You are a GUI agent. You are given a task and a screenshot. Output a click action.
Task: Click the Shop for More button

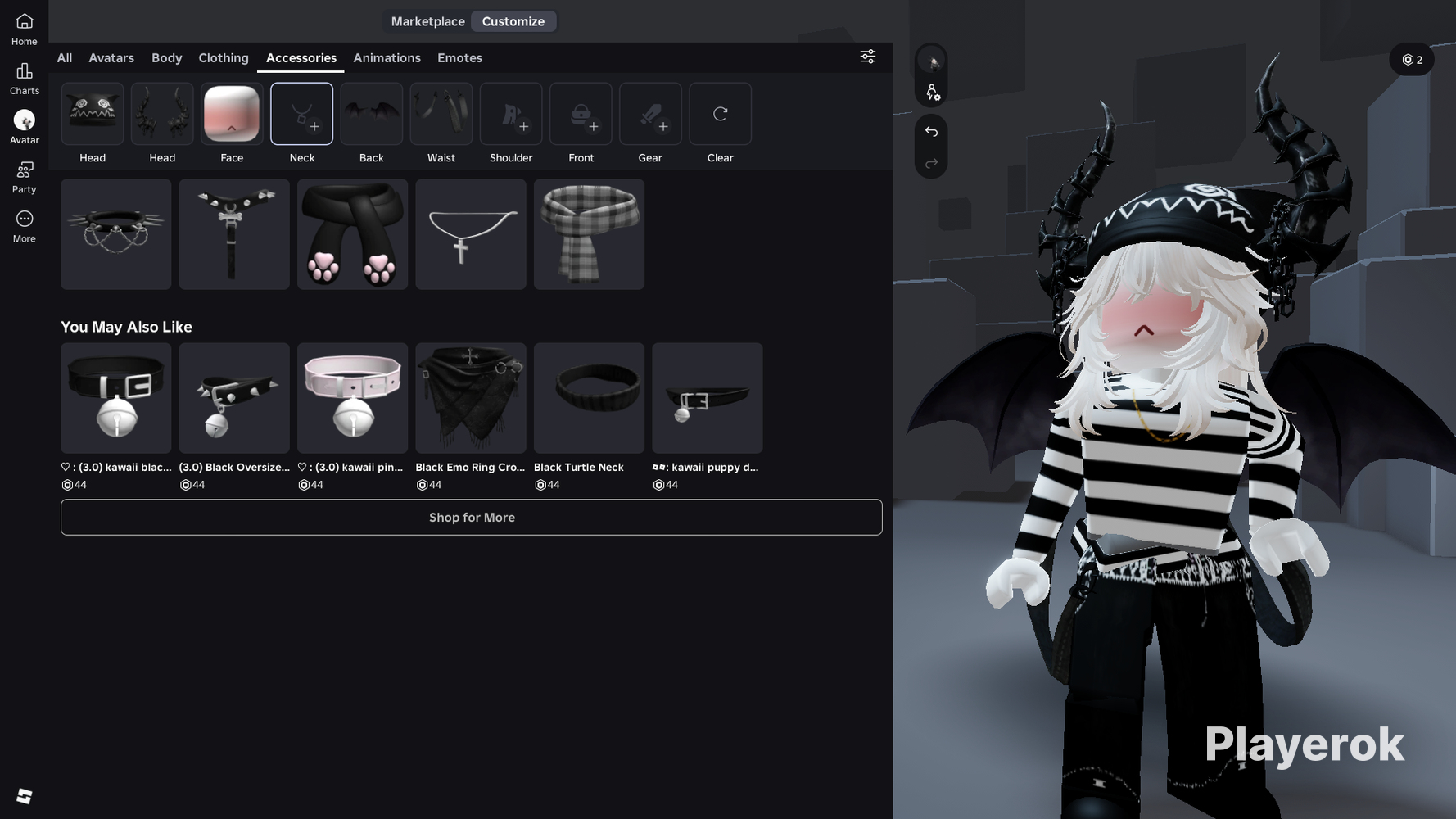pyautogui.click(x=471, y=518)
